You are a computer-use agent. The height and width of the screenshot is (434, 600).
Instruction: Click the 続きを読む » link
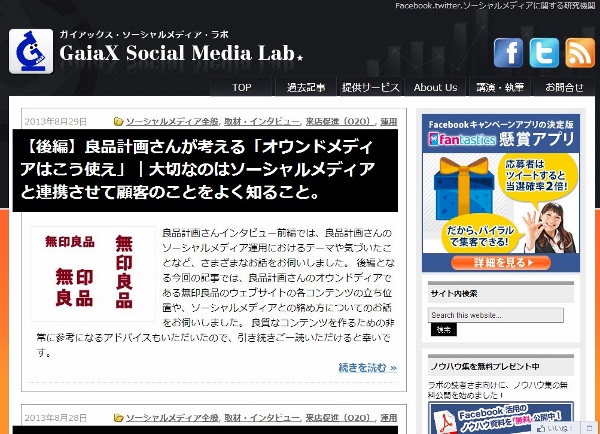click(367, 367)
